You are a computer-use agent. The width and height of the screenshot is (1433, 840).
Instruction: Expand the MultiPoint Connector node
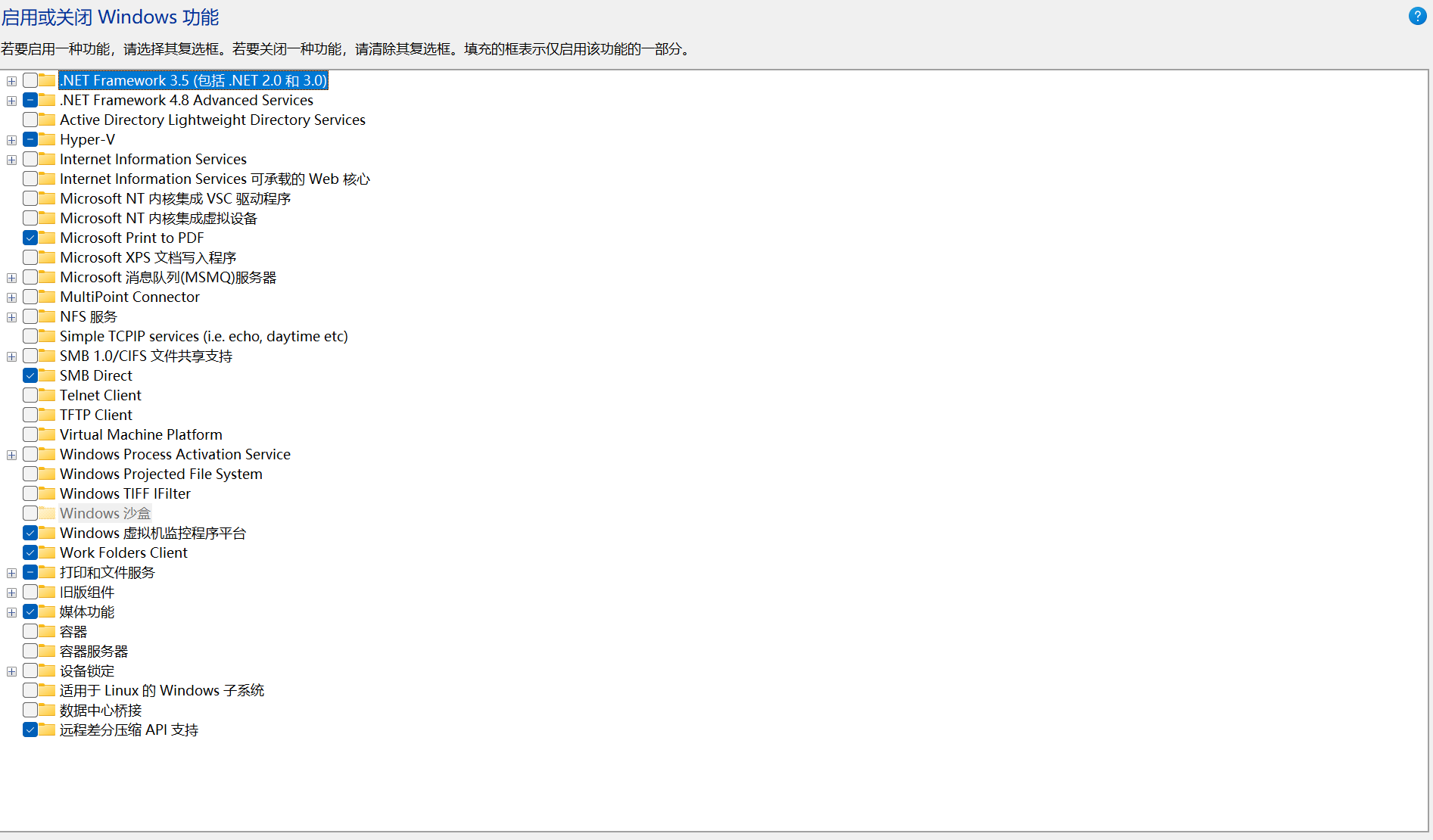tap(11, 297)
